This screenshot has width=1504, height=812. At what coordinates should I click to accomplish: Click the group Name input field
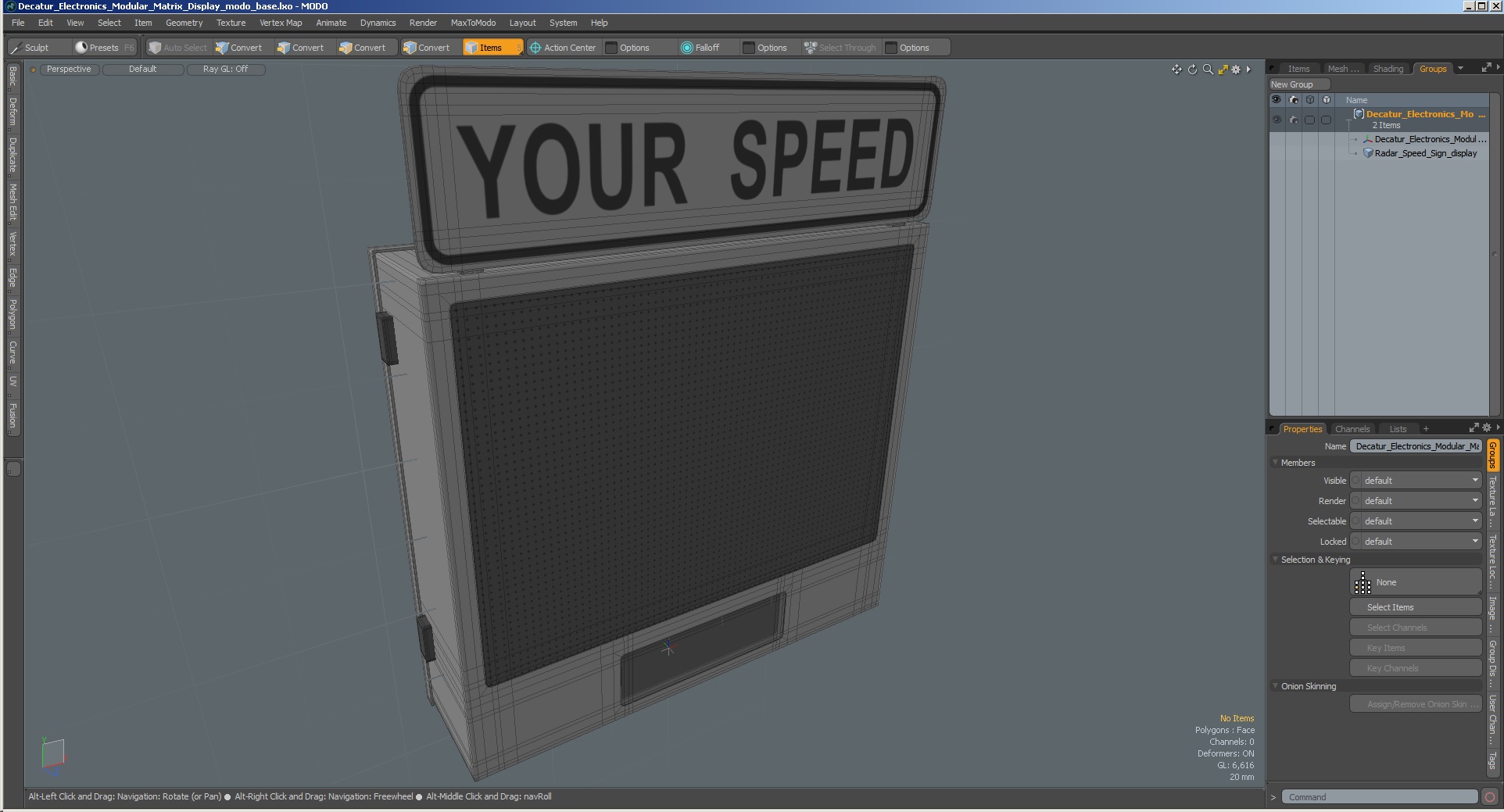click(x=1416, y=446)
